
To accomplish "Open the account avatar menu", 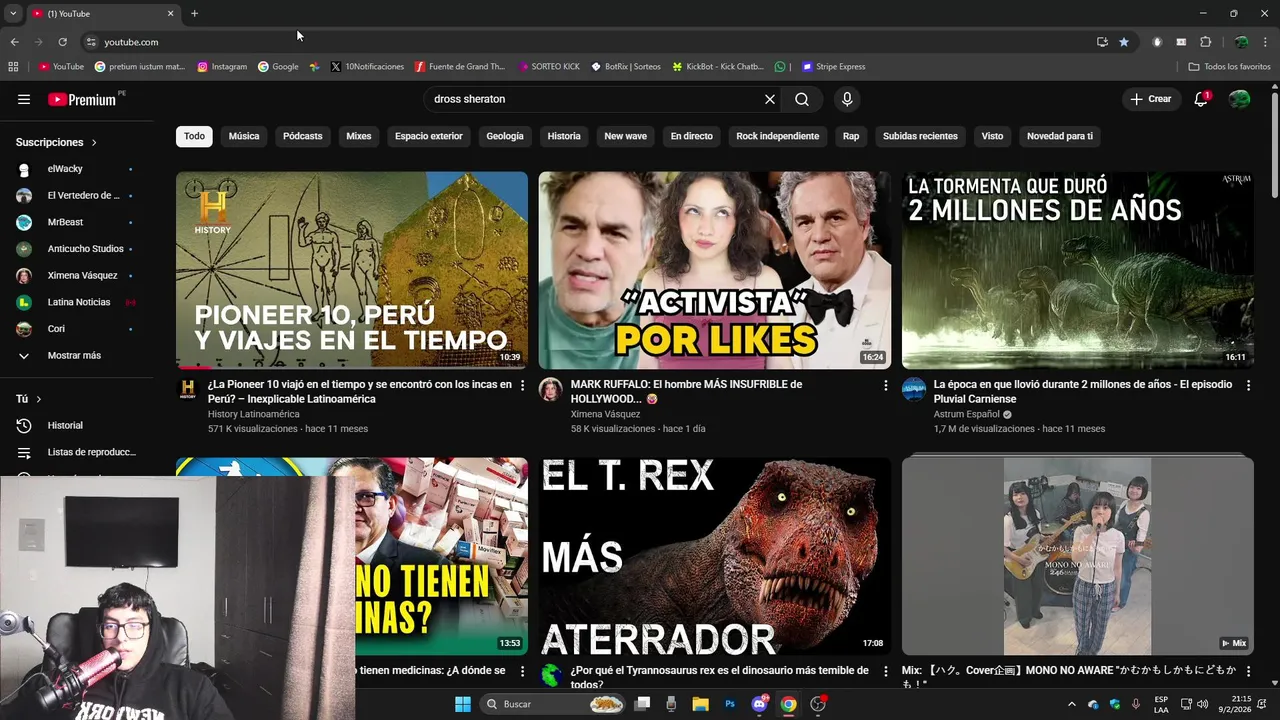I will 1239,99.
